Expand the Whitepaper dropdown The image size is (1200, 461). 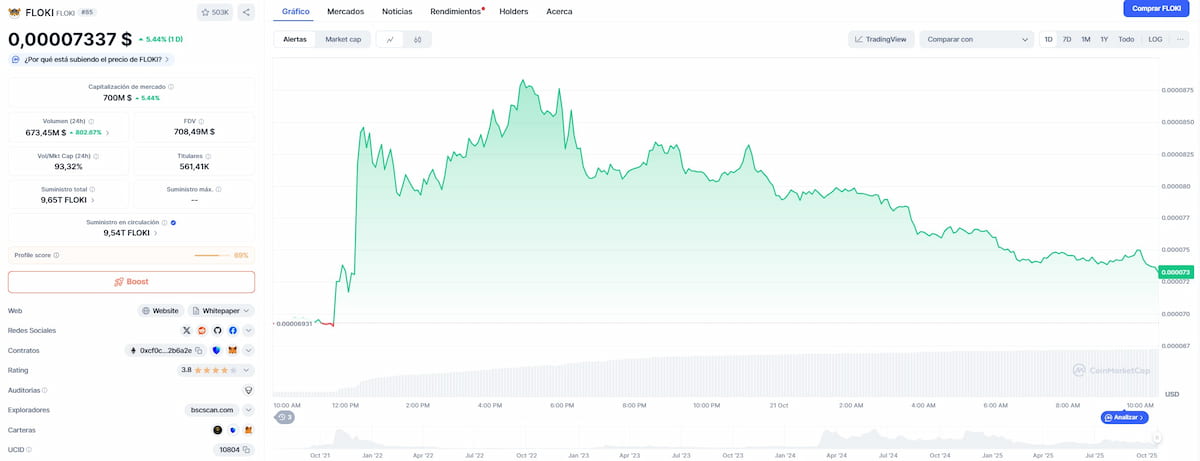pos(222,311)
